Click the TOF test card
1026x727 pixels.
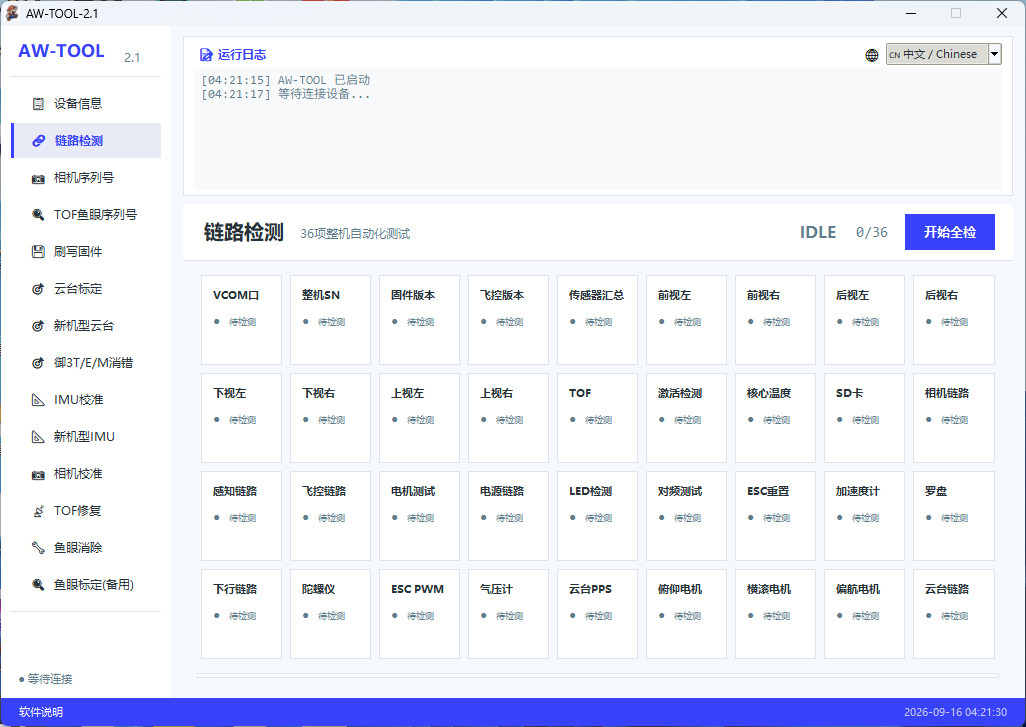coord(597,418)
